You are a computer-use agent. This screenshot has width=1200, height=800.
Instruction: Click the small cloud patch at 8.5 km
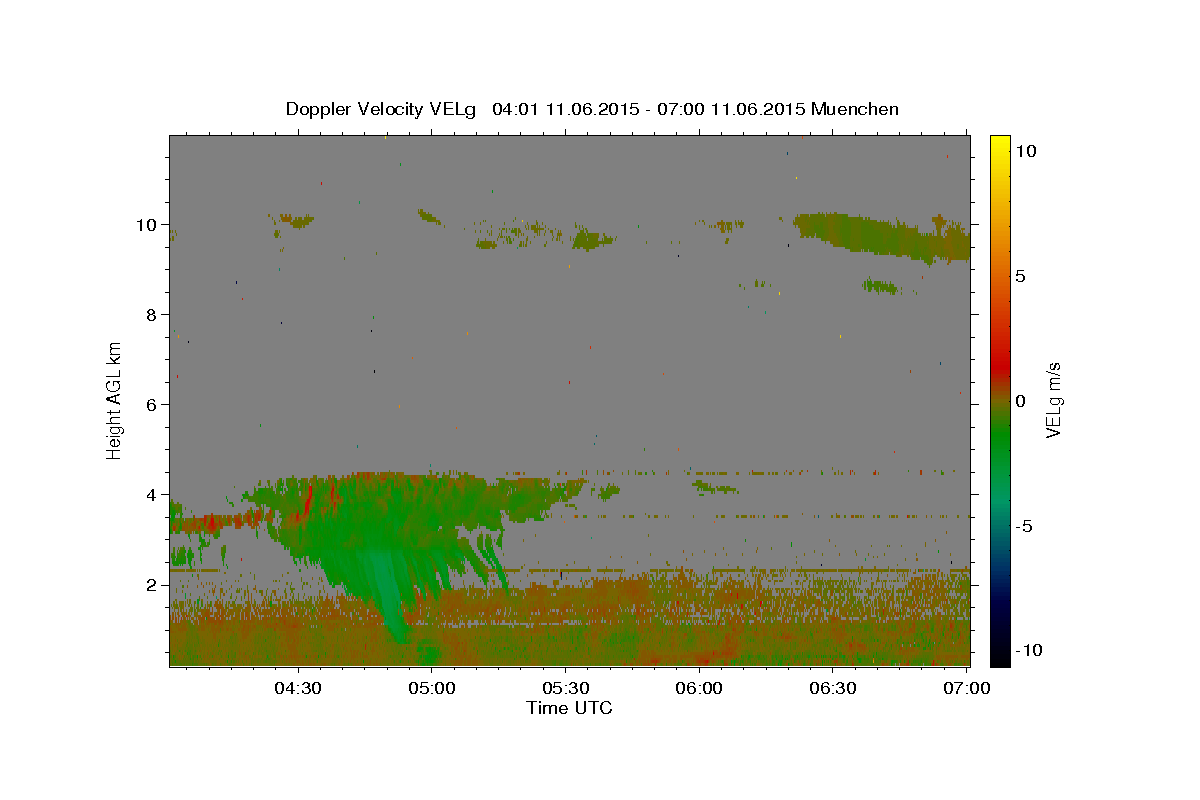[882, 287]
